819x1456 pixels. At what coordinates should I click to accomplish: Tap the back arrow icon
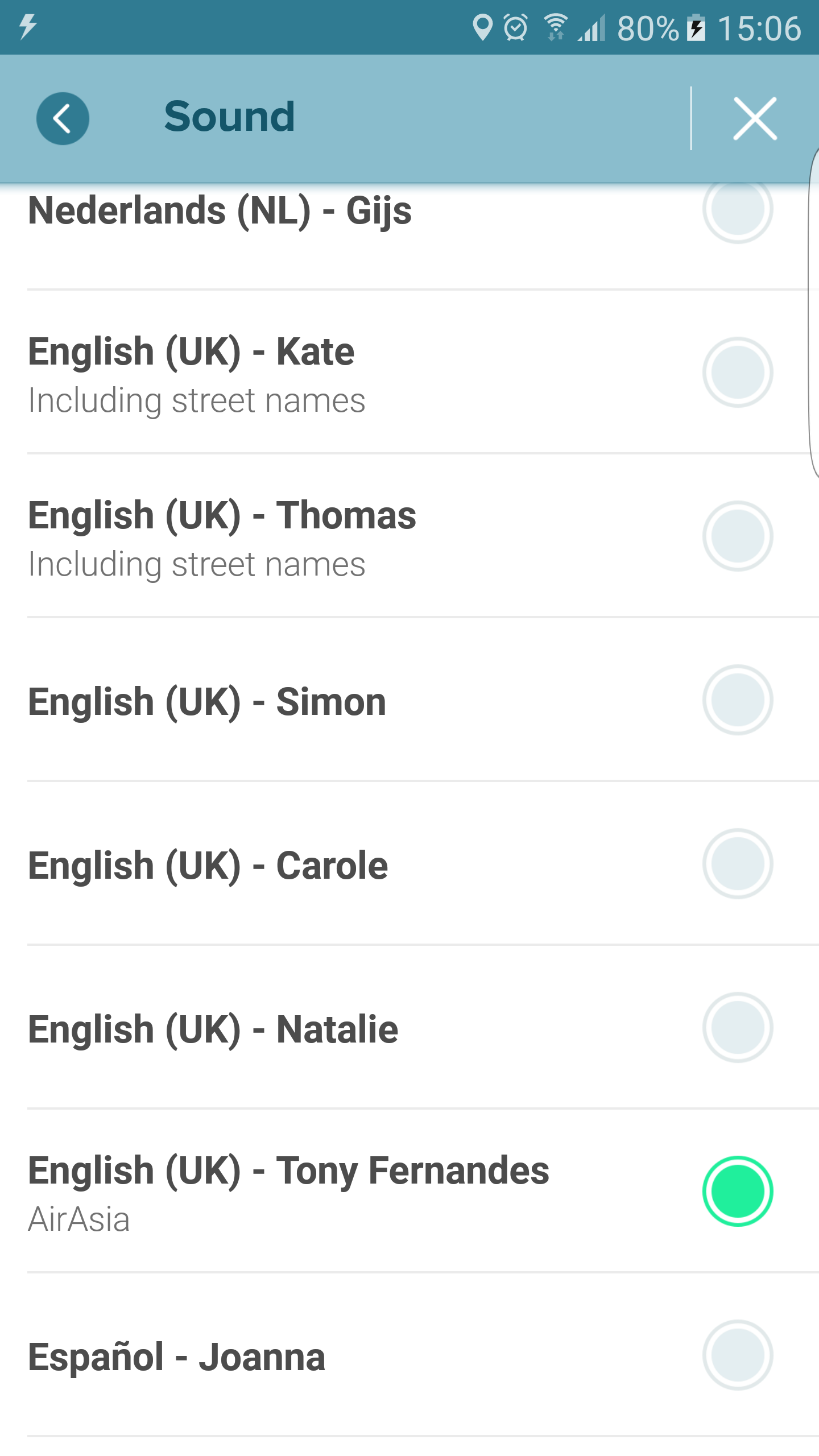tap(63, 118)
